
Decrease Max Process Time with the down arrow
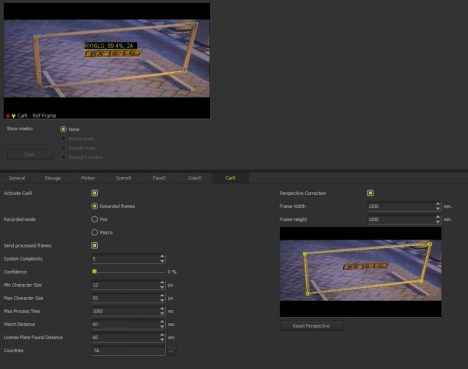[x=162, y=313]
